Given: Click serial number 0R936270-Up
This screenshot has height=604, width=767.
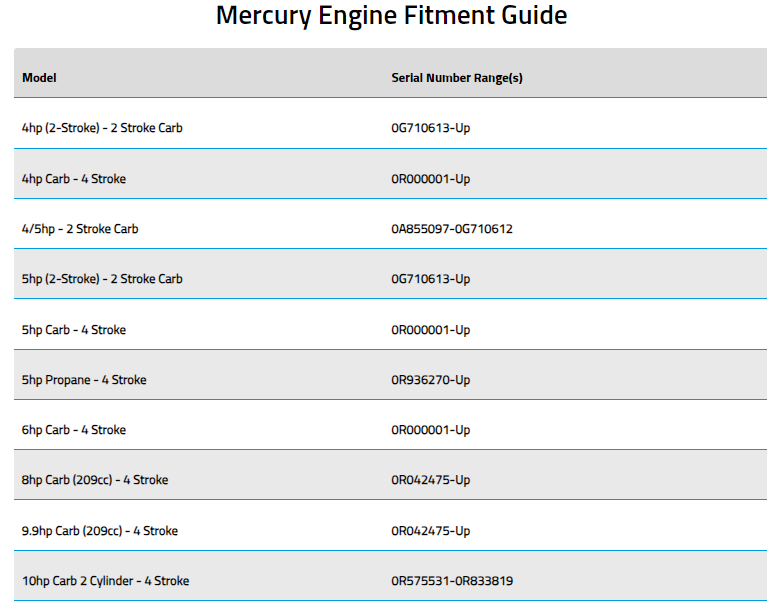Looking at the screenshot, I should click(x=430, y=380).
